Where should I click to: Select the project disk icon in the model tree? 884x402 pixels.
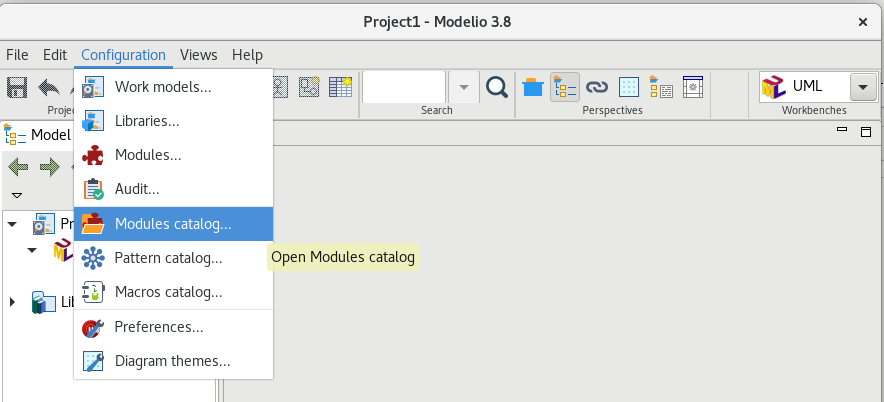pyautogui.click(x=44, y=224)
